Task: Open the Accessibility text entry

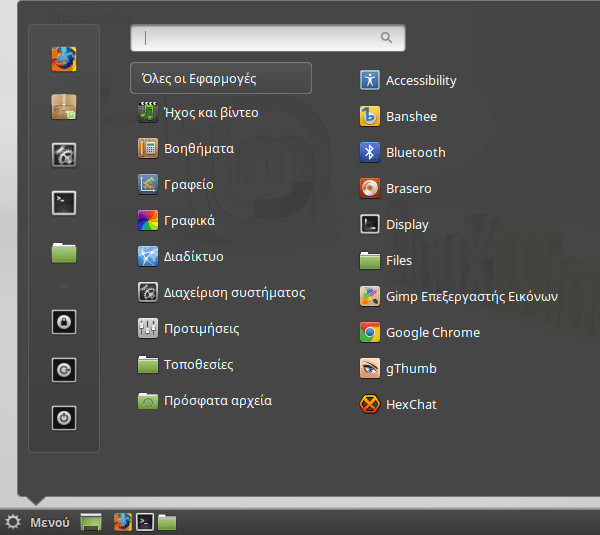Action: [x=421, y=80]
